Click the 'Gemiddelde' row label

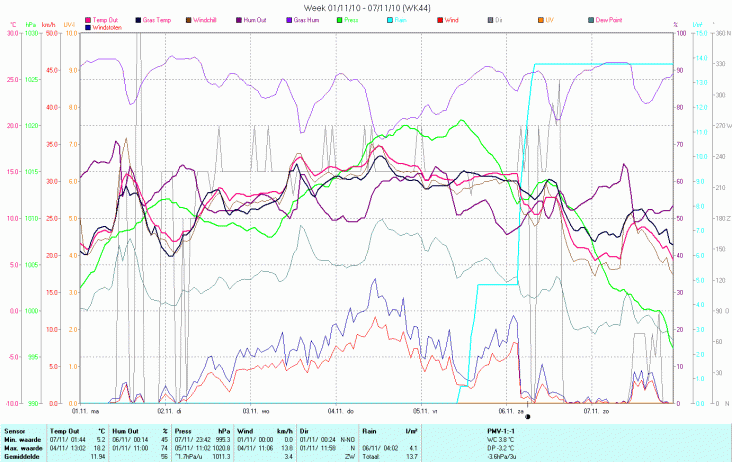point(20,456)
